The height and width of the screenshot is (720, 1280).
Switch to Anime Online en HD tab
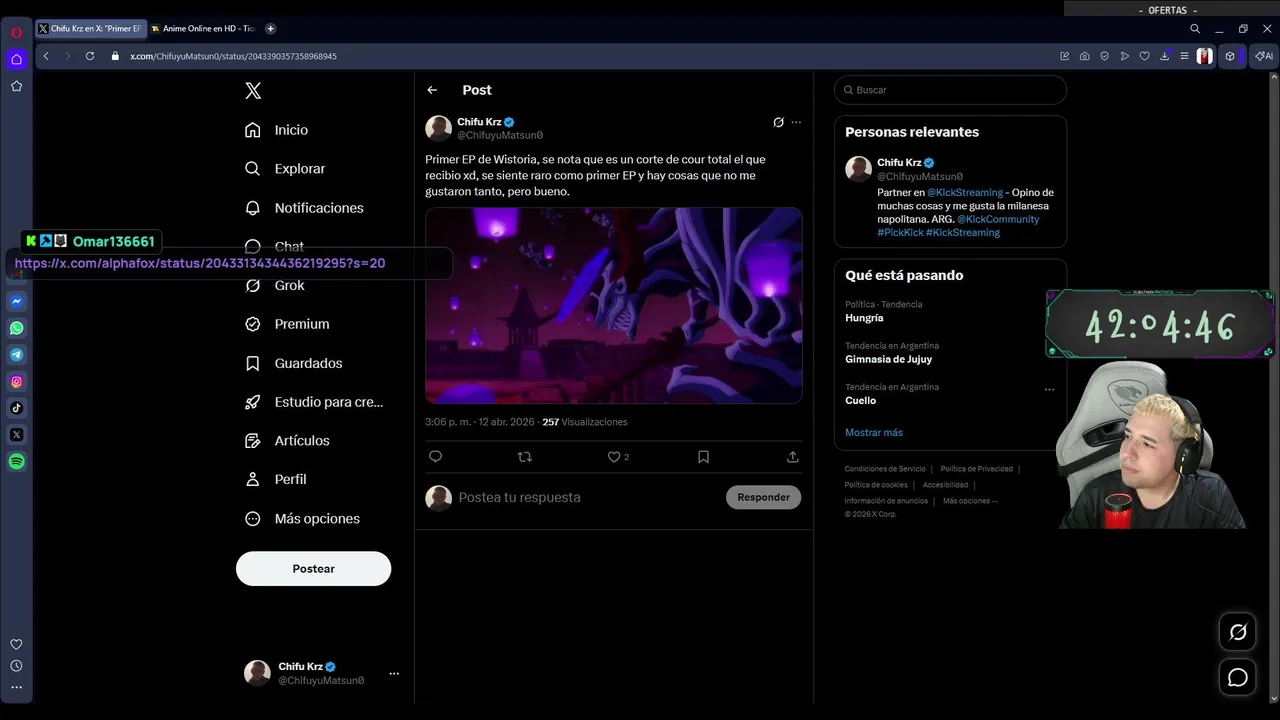203,29
